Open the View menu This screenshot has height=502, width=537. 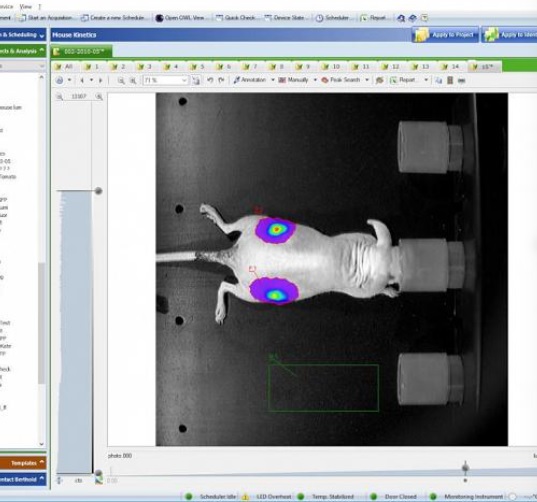click(25, 7)
